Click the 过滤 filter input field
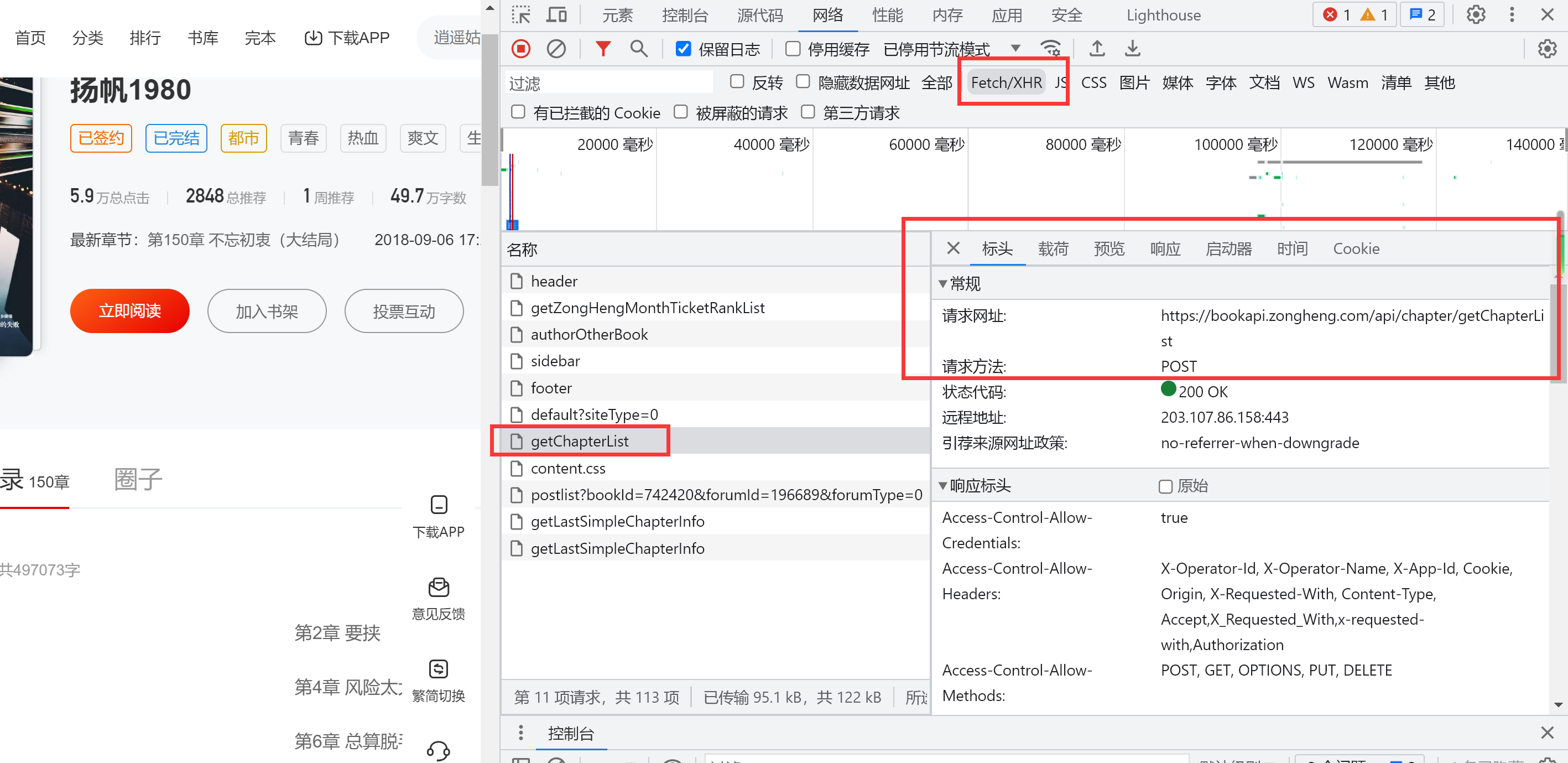1568x763 pixels. (x=609, y=83)
